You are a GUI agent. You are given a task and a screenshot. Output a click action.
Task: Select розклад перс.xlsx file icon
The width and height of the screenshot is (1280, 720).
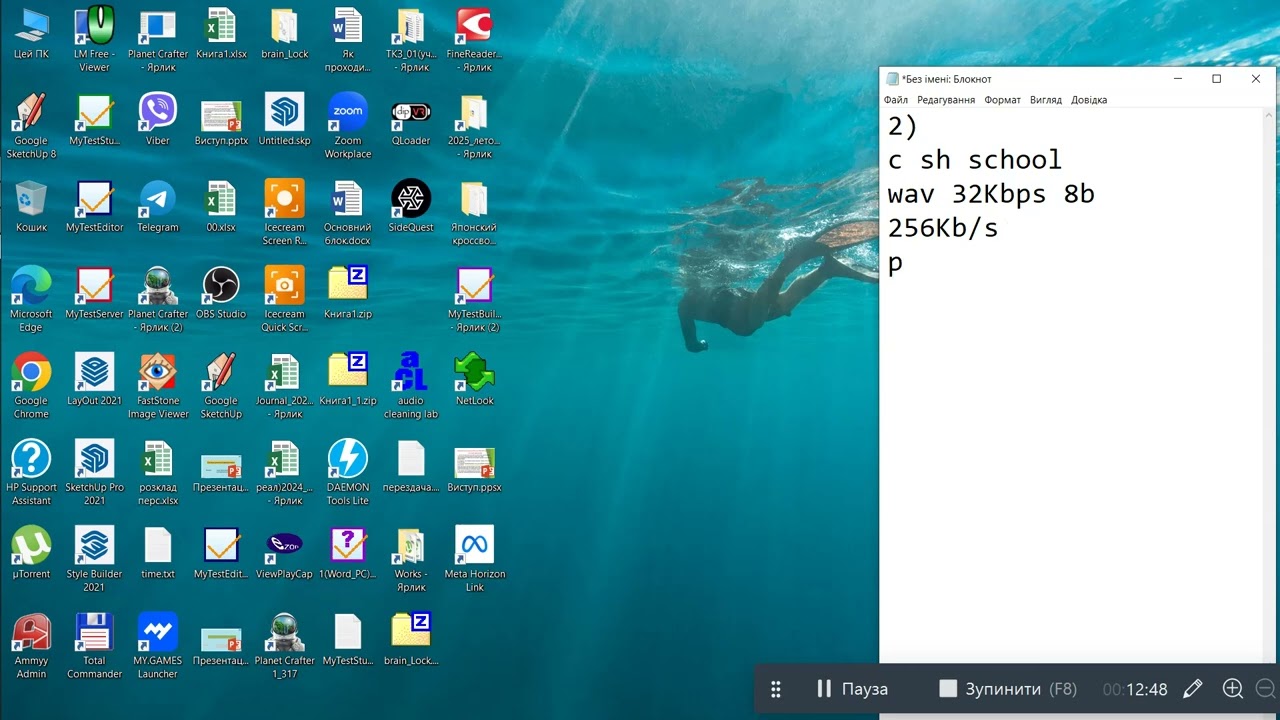158,473
